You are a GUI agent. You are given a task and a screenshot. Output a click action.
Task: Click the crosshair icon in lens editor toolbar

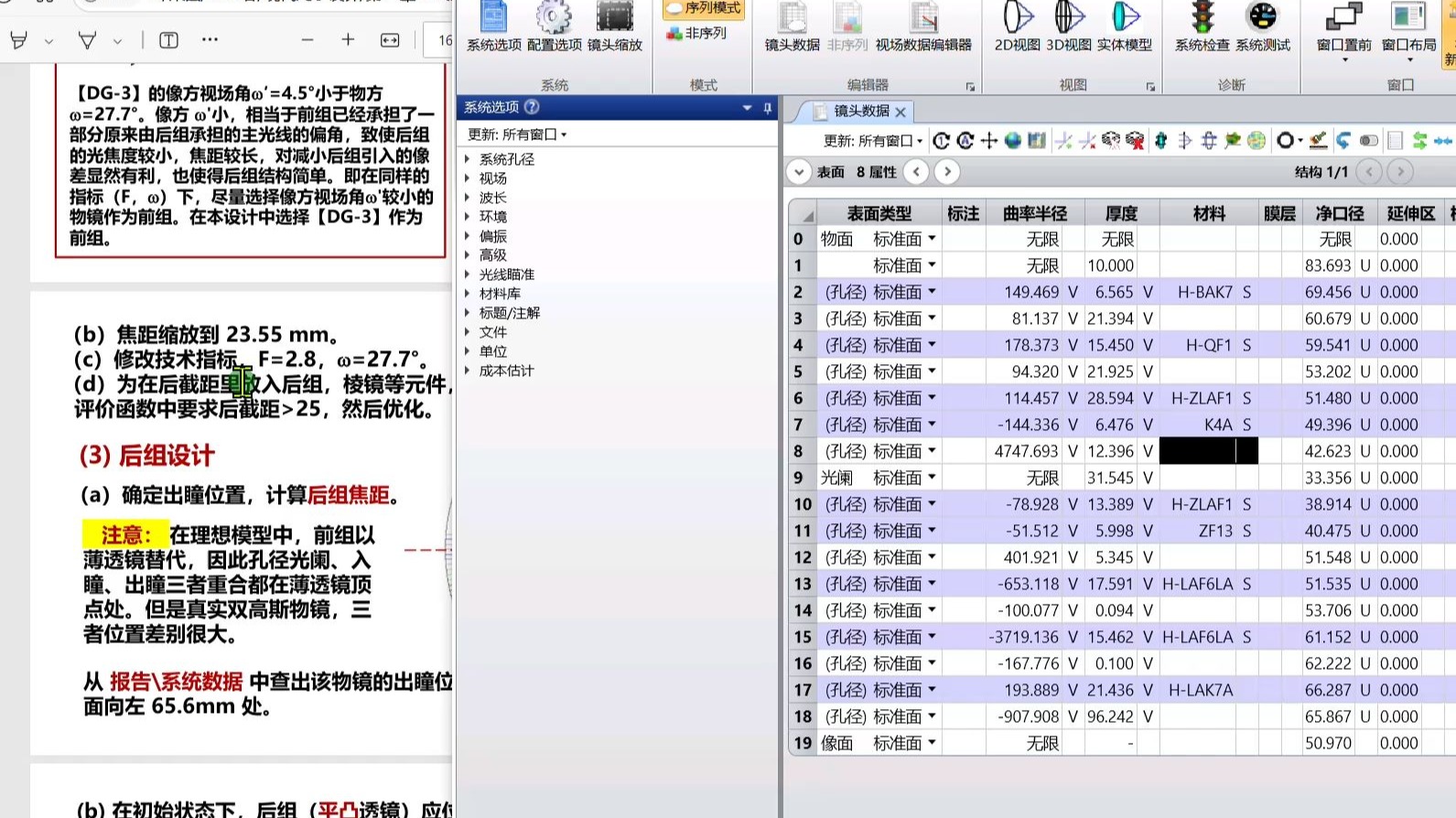(x=989, y=141)
